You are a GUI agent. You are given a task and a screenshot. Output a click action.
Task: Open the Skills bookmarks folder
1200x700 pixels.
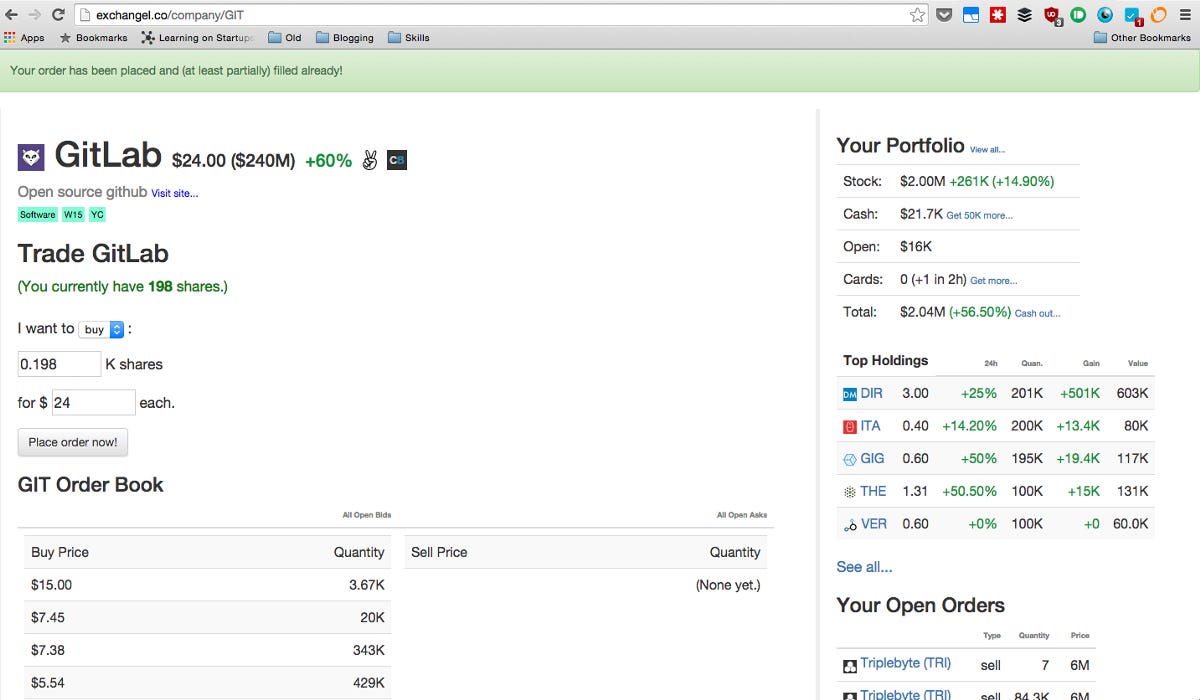tap(409, 38)
